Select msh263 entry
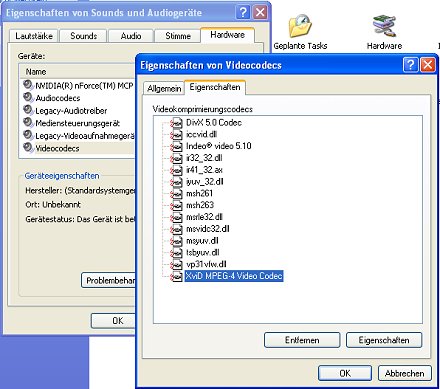This screenshot has height=389, width=440. (200, 205)
